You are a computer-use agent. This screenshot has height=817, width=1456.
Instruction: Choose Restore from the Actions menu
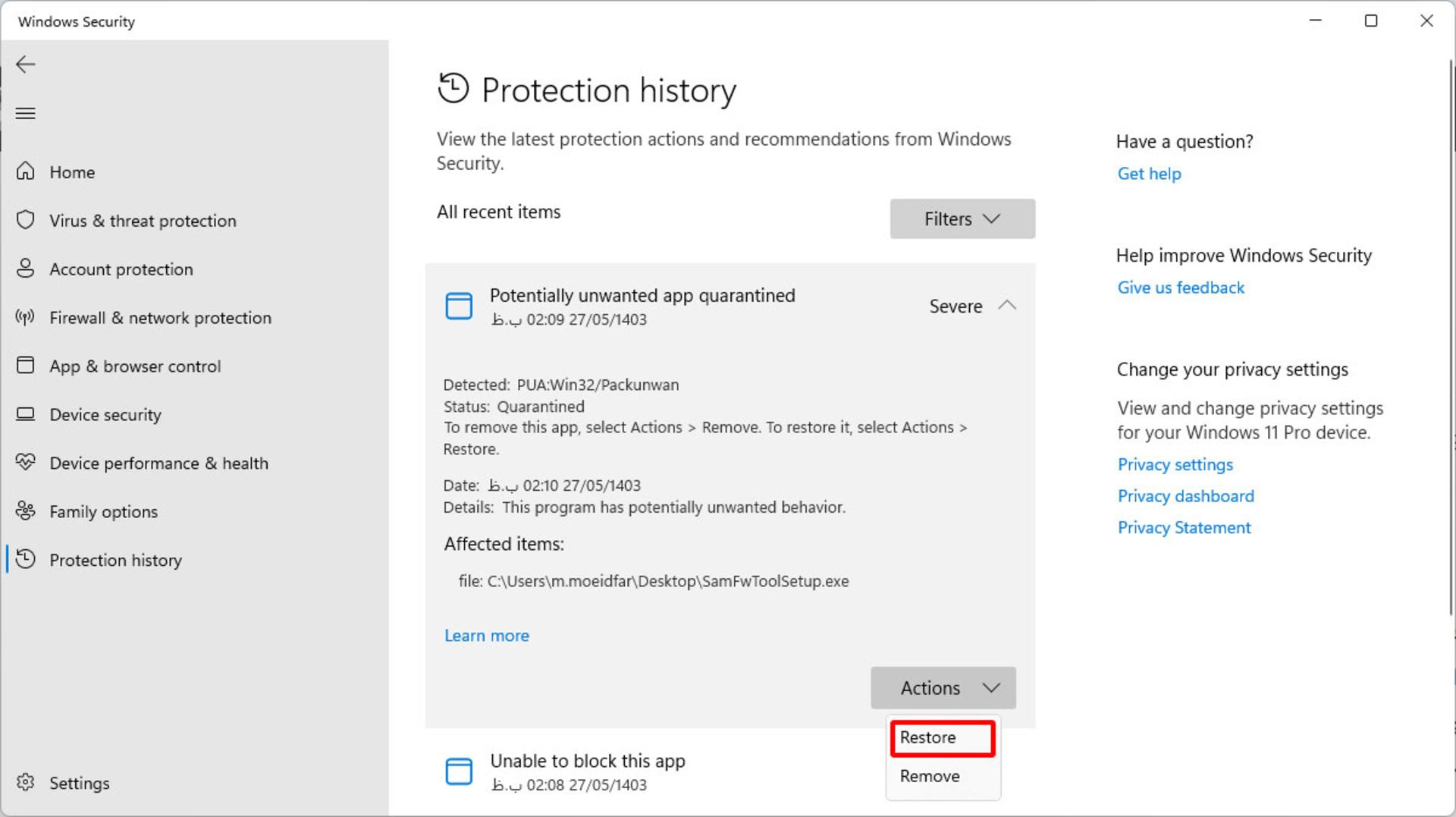tap(943, 737)
